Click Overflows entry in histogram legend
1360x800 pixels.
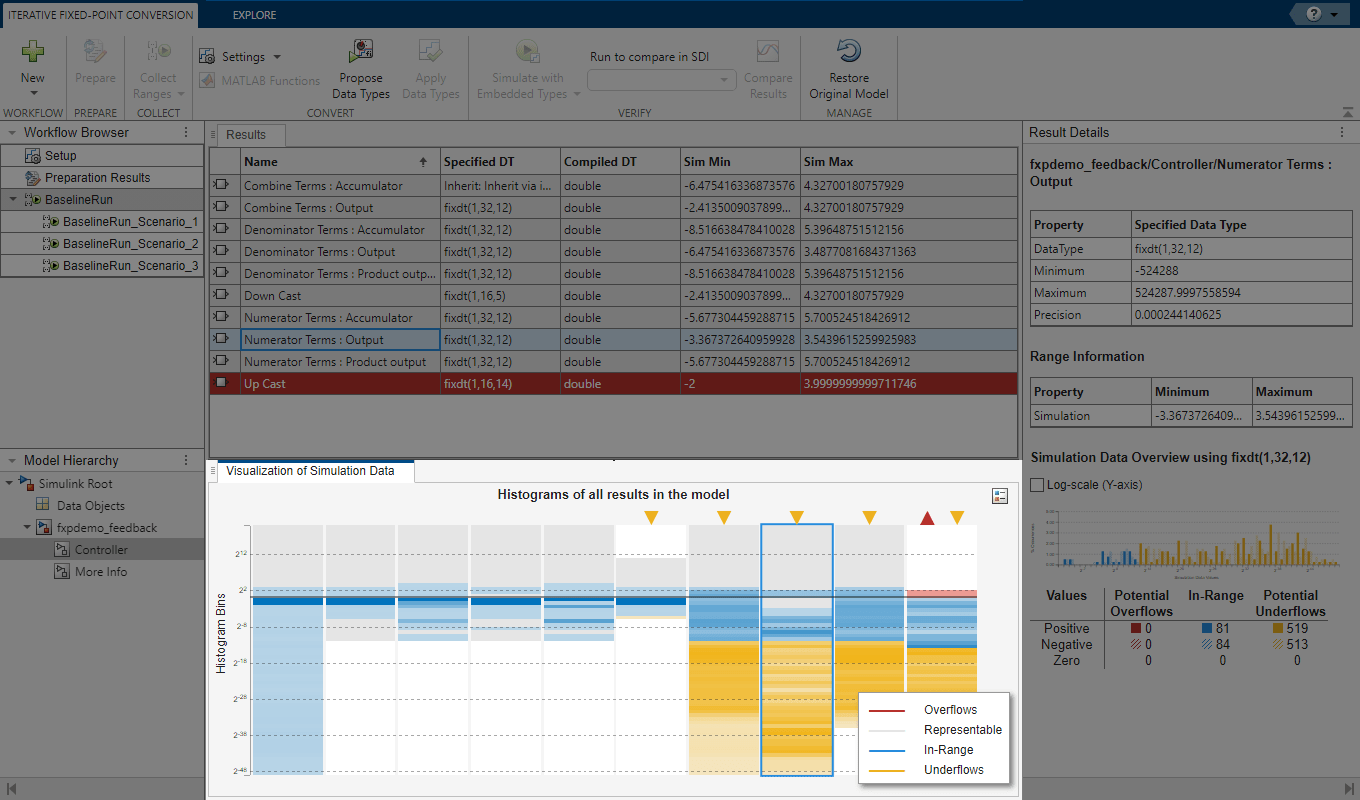(935, 710)
